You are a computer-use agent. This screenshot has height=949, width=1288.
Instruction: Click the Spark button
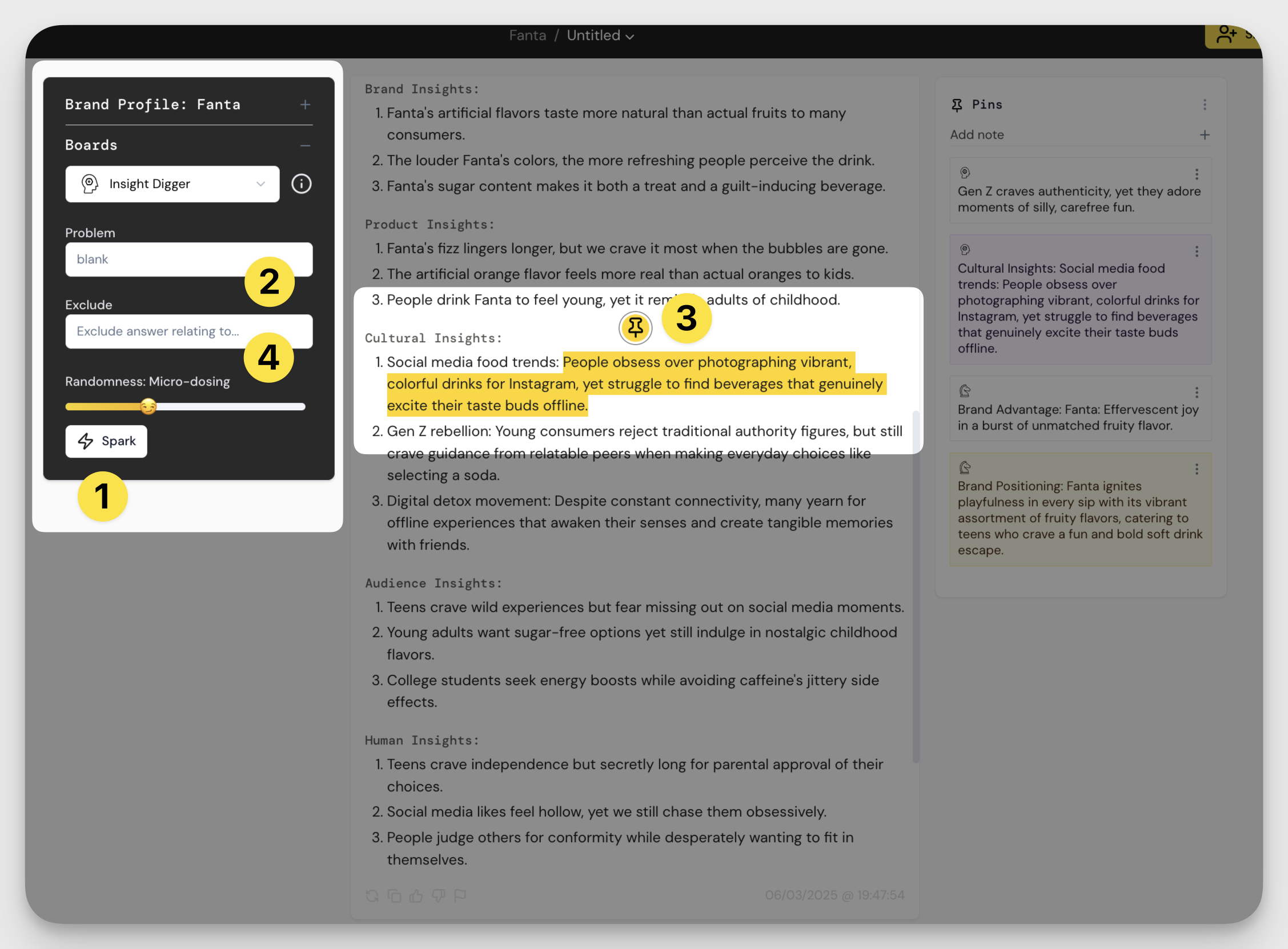pos(106,441)
